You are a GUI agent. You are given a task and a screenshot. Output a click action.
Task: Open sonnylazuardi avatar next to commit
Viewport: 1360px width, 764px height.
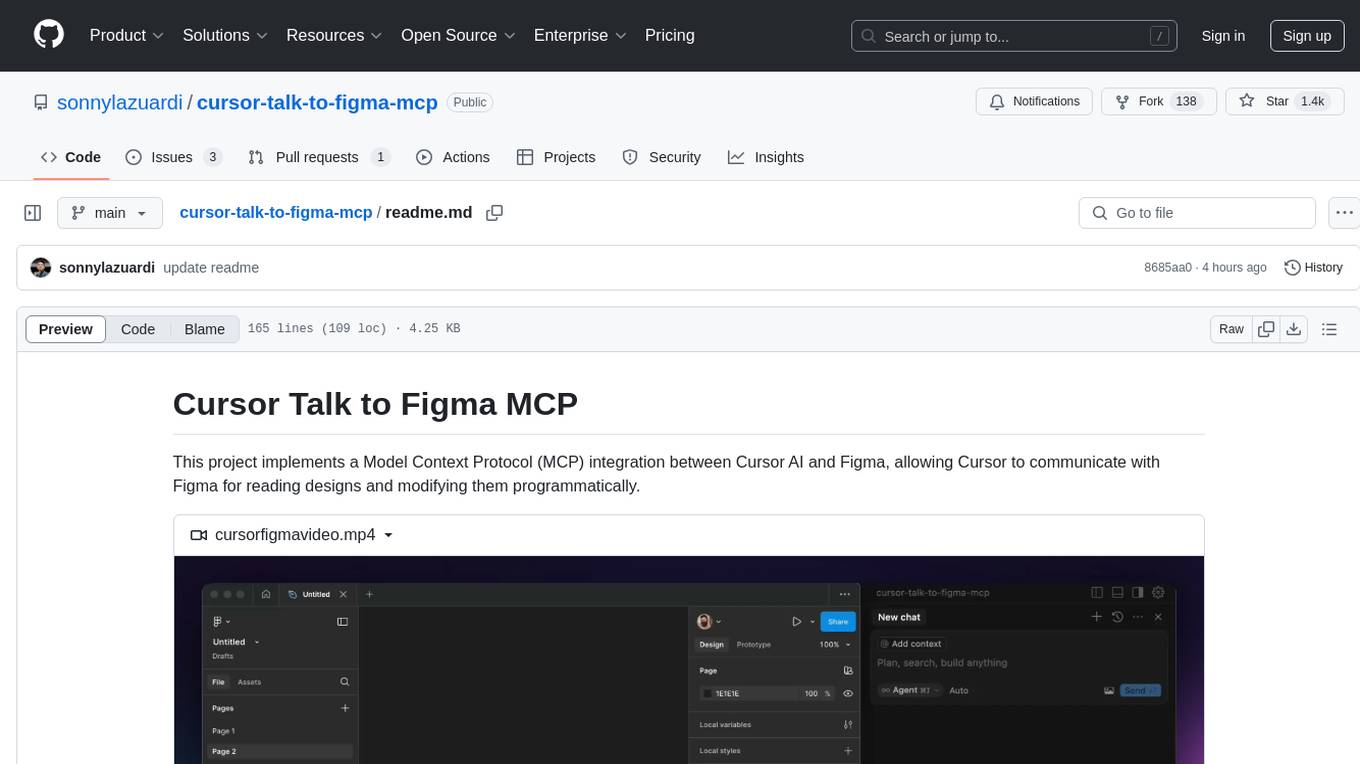point(41,268)
